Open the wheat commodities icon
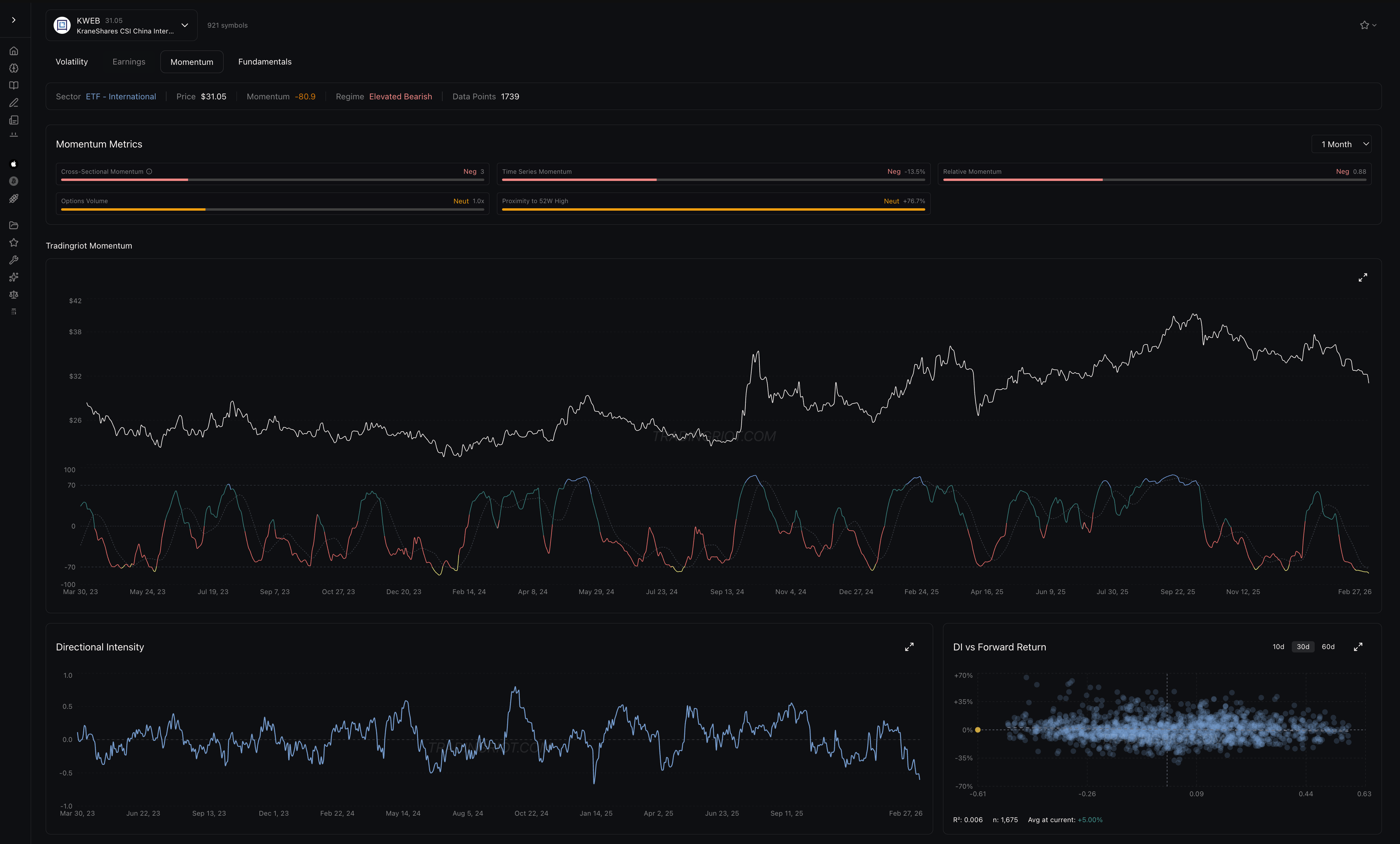This screenshot has height=844, width=1400. [x=14, y=198]
